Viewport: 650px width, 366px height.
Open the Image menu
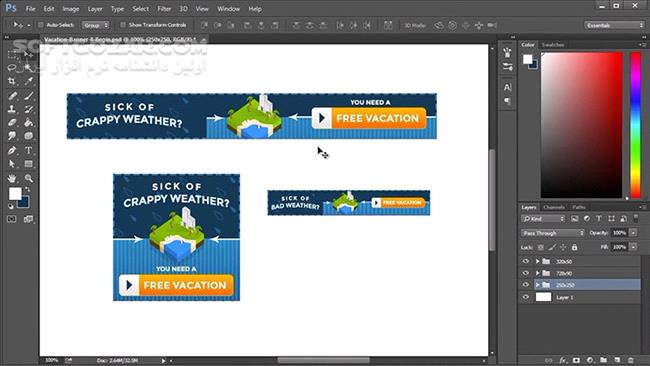tap(70, 8)
